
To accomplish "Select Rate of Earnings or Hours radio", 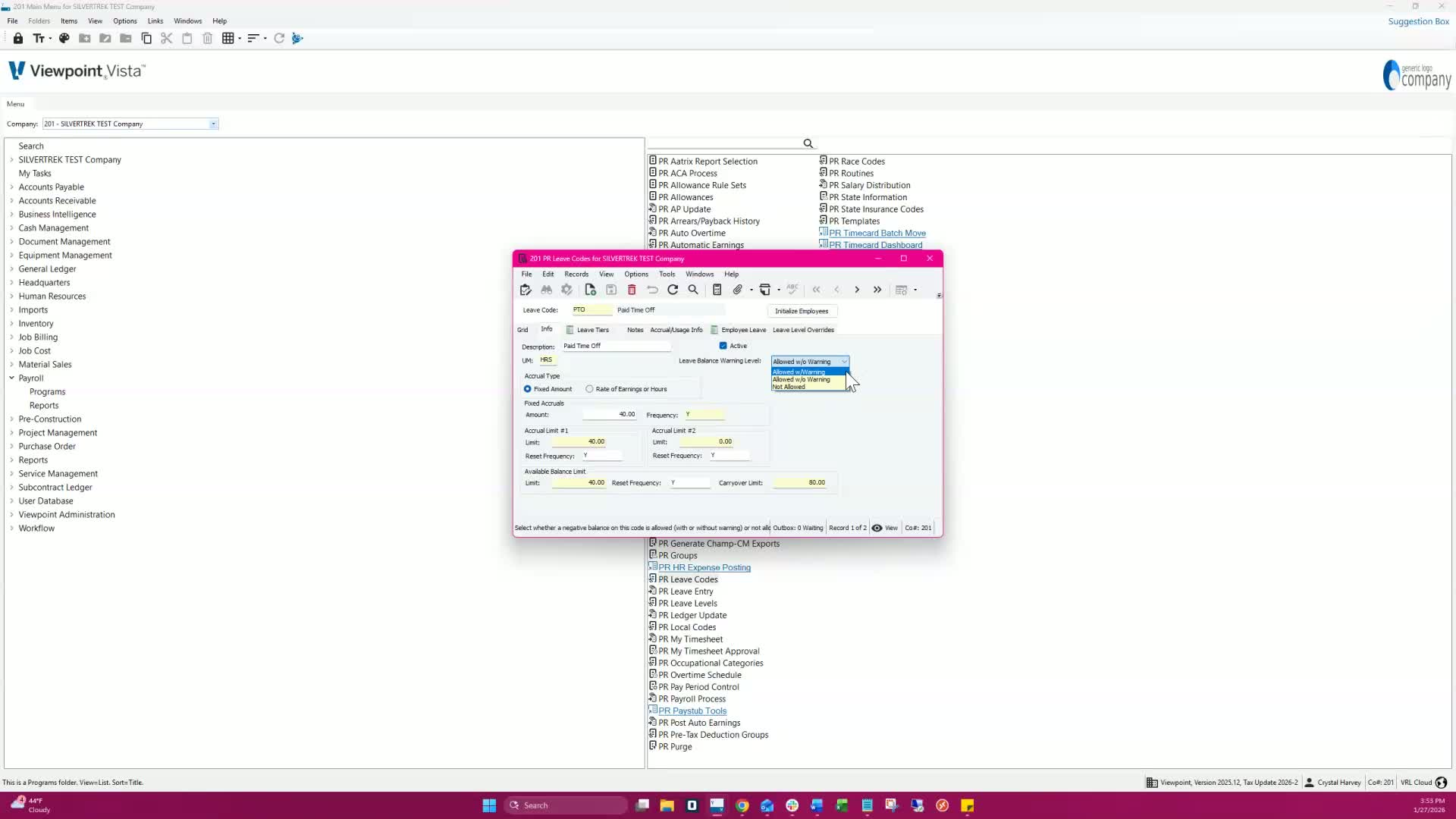I will [589, 389].
